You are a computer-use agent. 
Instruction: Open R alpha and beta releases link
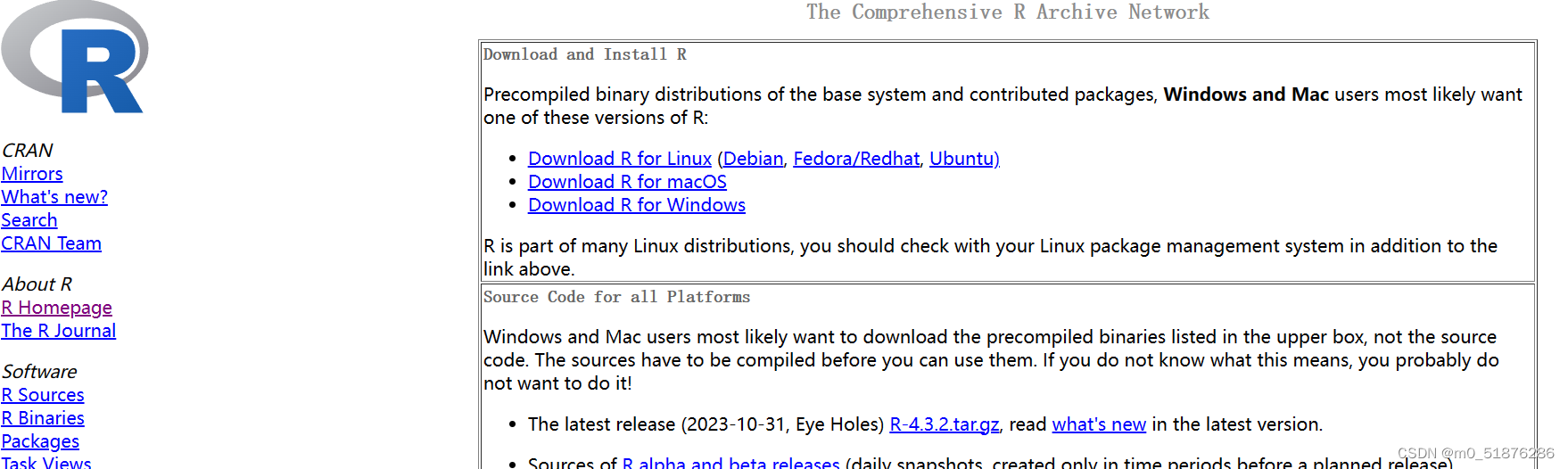click(731, 463)
